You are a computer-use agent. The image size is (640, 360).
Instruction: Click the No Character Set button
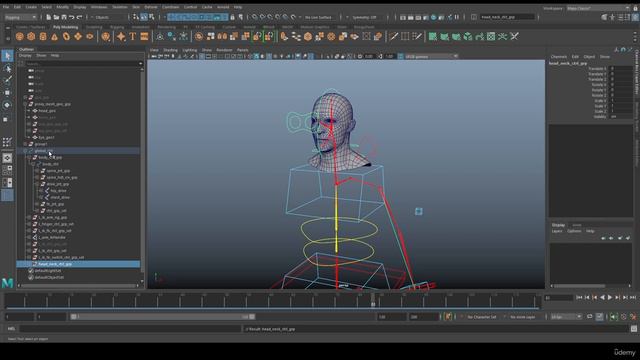(x=482, y=317)
